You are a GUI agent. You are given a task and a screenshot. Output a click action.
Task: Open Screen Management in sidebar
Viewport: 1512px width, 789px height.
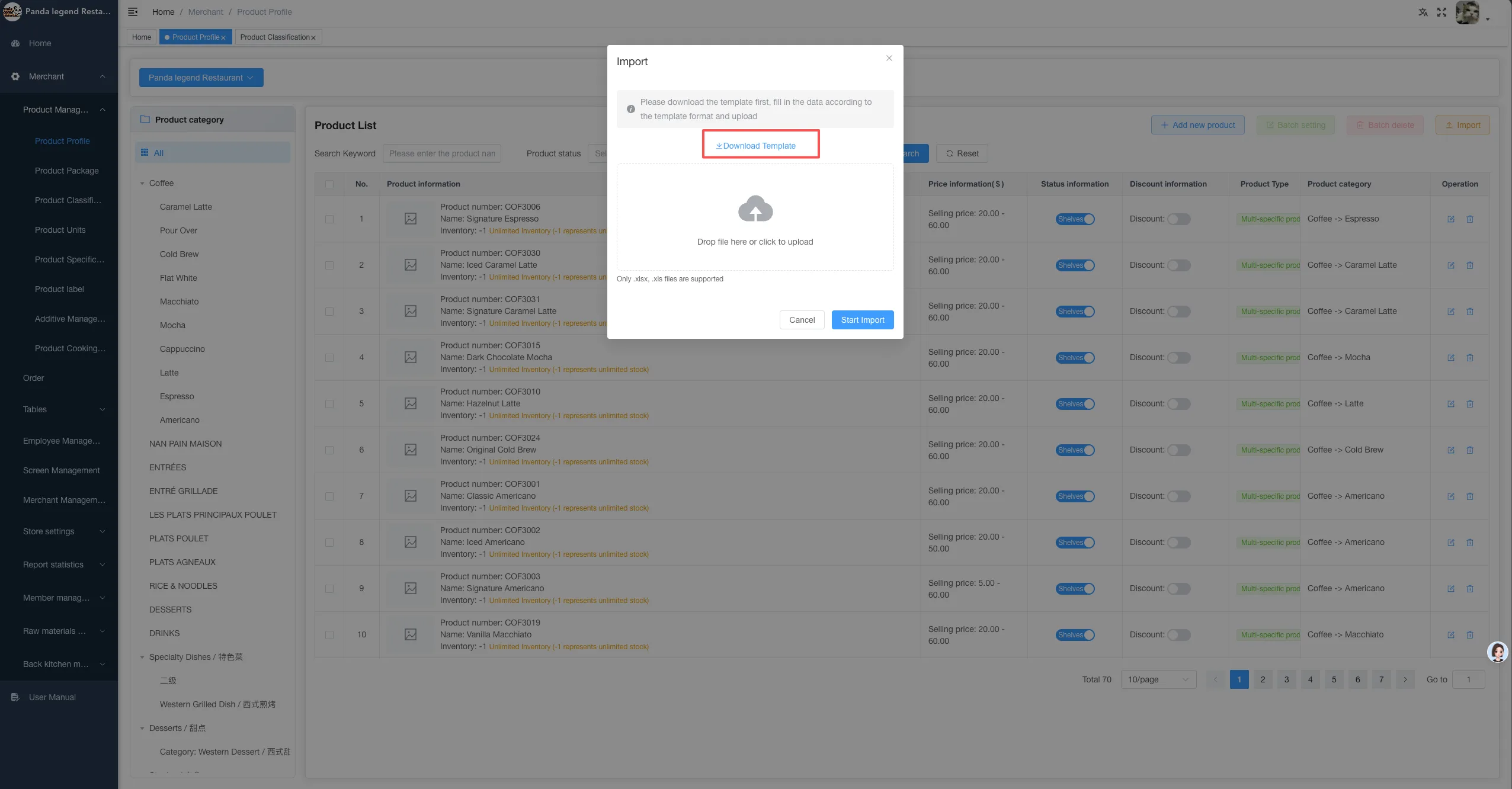point(61,470)
